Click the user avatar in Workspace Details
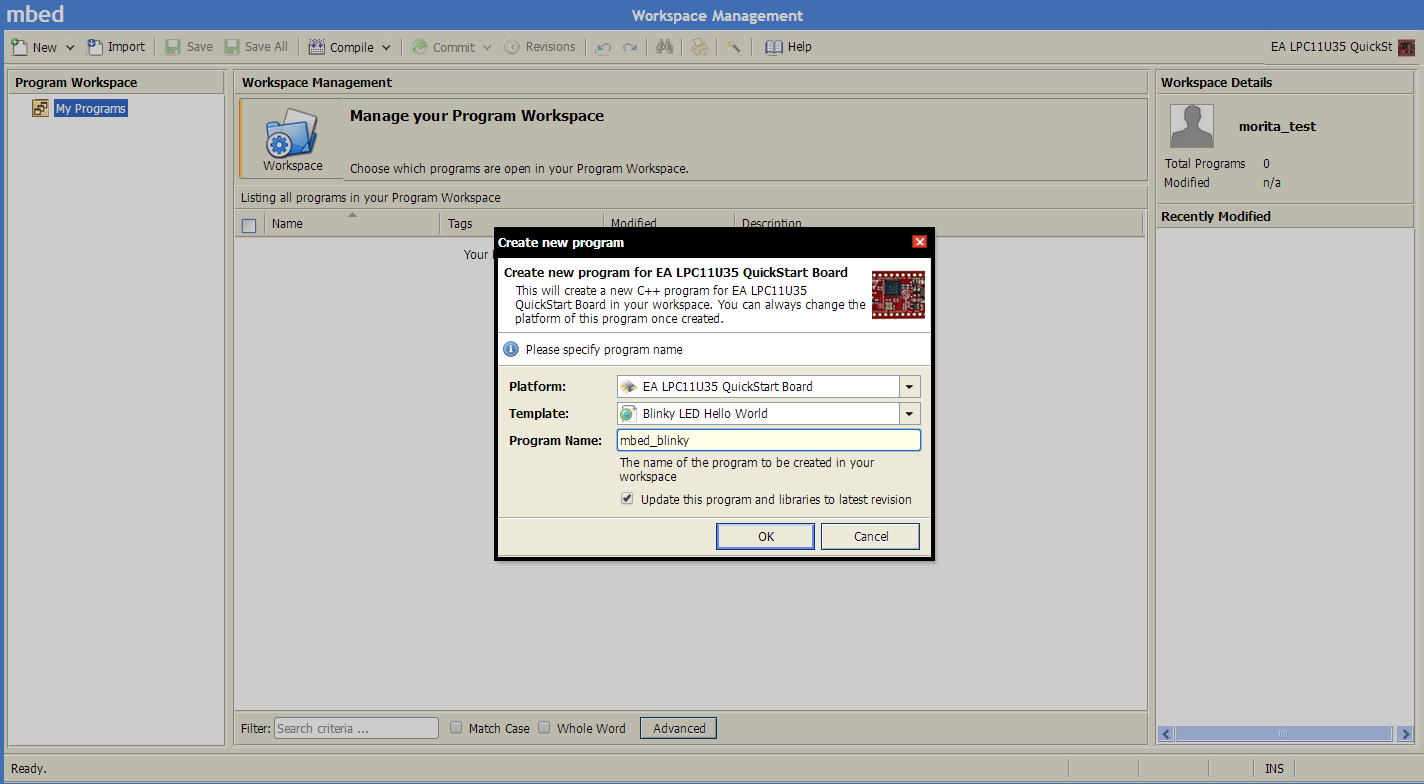 tap(1191, 126)
